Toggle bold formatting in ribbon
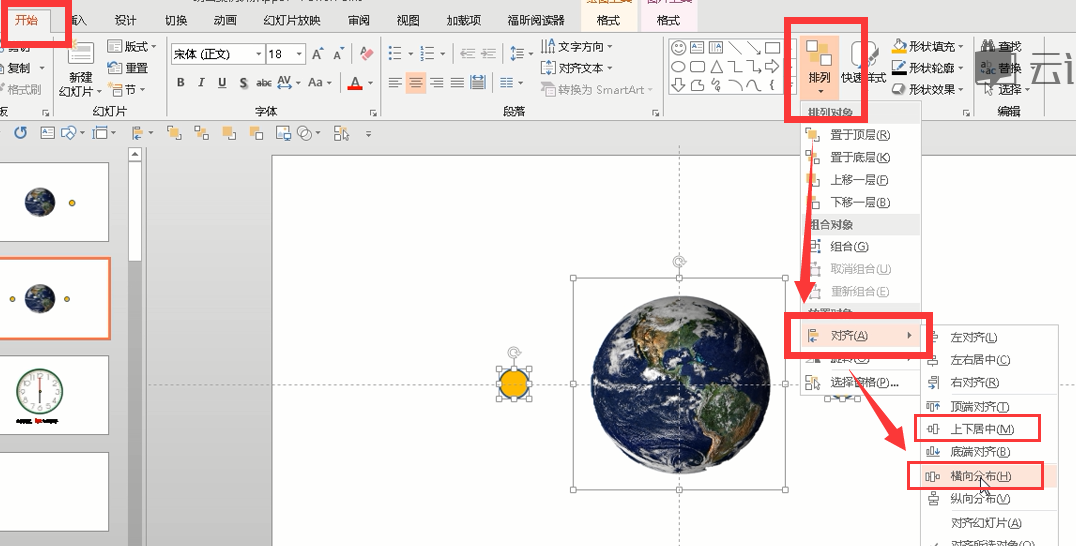Image resolution: width=1076 pixels, height=546 pixels. (180, 83)
